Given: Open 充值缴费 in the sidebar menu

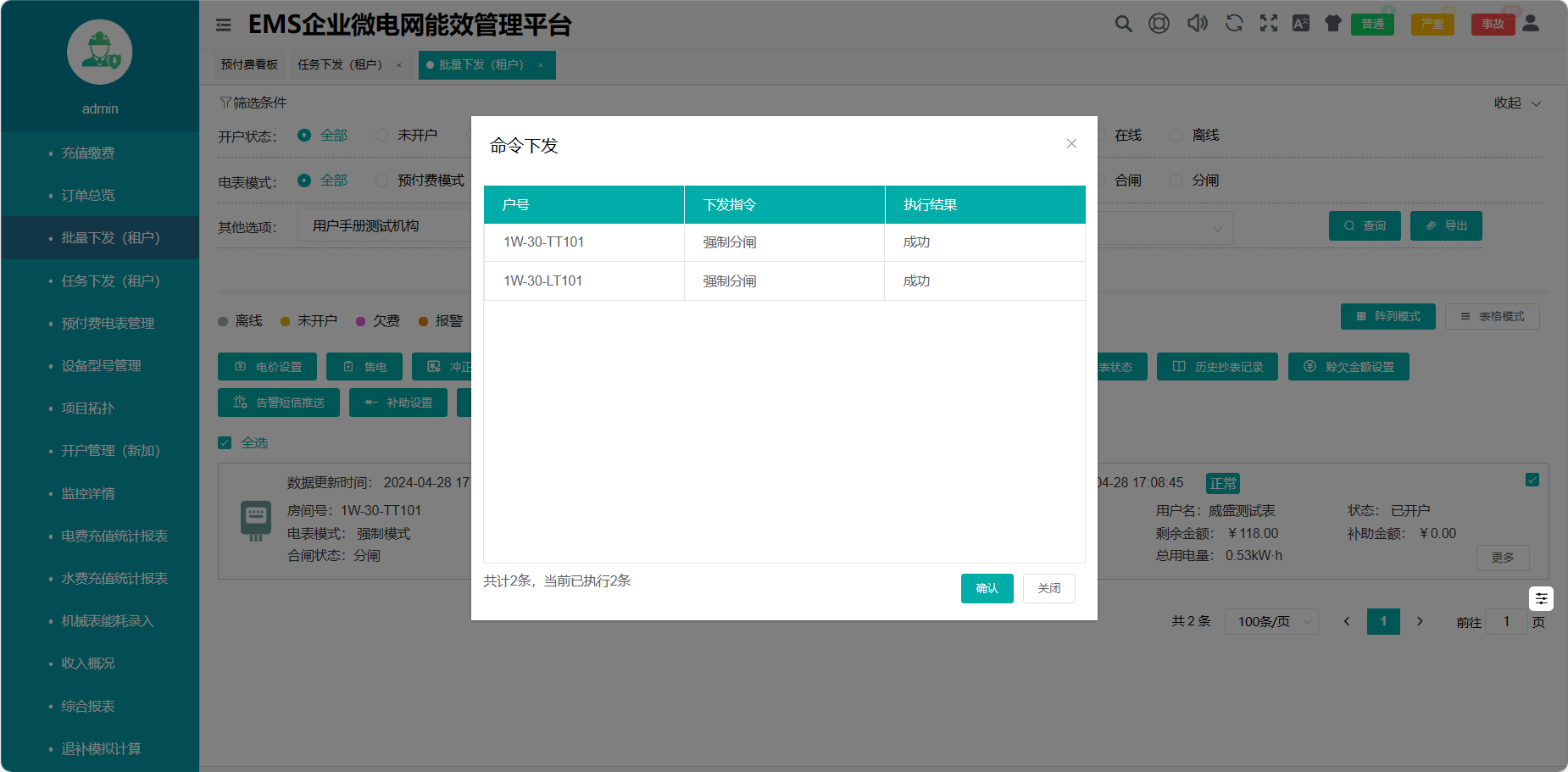Looking at the screenshot, I should (88, 153).
